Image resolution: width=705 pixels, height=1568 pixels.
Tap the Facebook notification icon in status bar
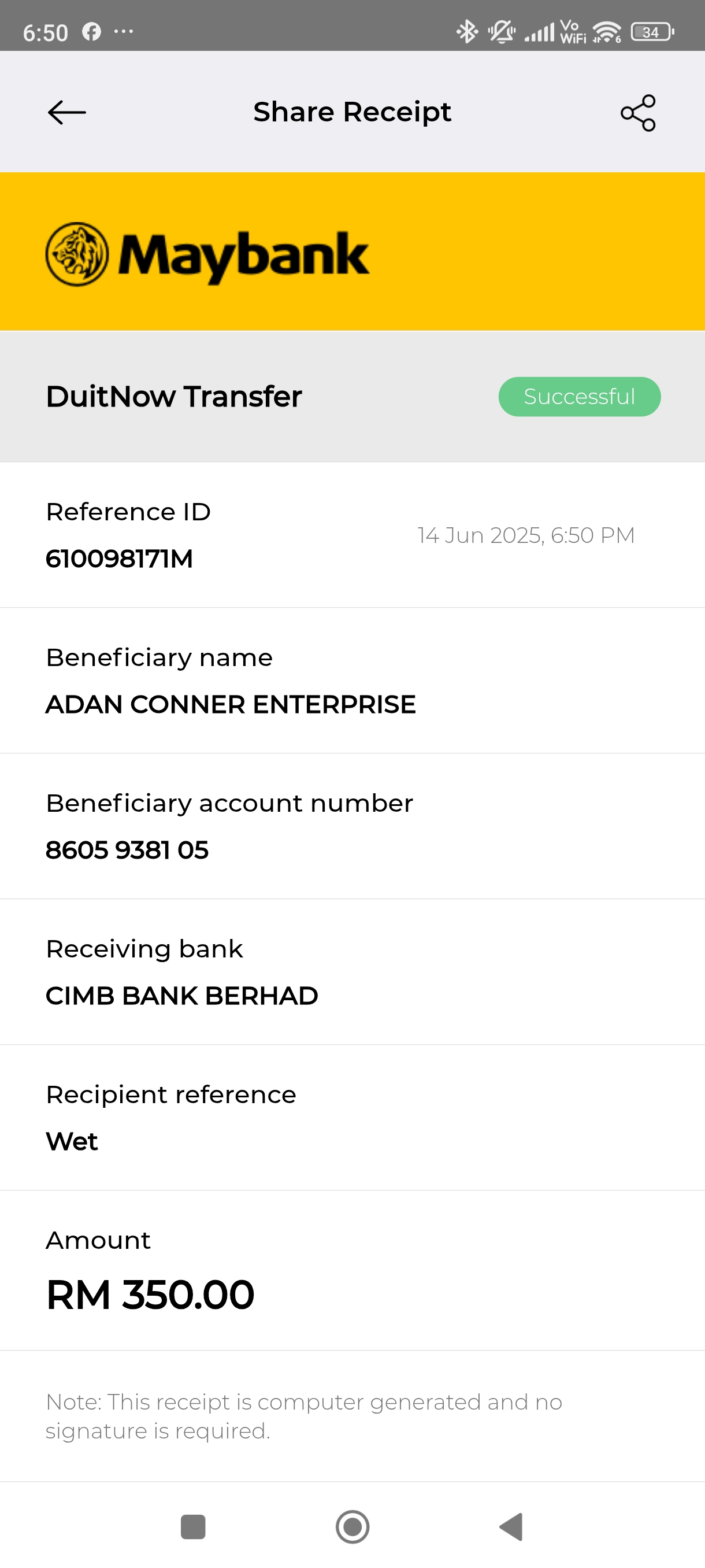pos(91,32)
